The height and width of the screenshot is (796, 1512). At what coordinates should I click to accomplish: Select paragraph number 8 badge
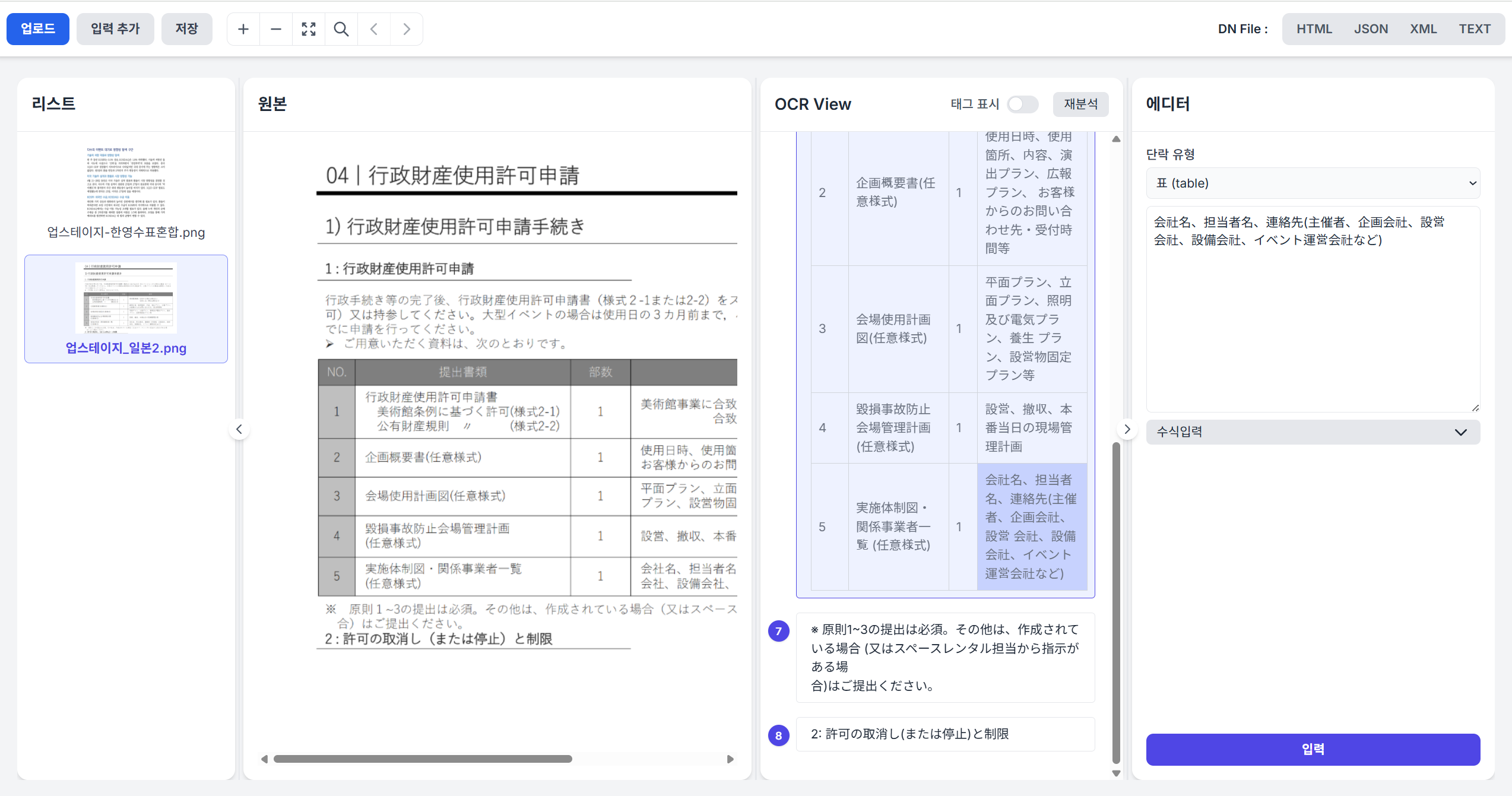(x=778, y=735)
